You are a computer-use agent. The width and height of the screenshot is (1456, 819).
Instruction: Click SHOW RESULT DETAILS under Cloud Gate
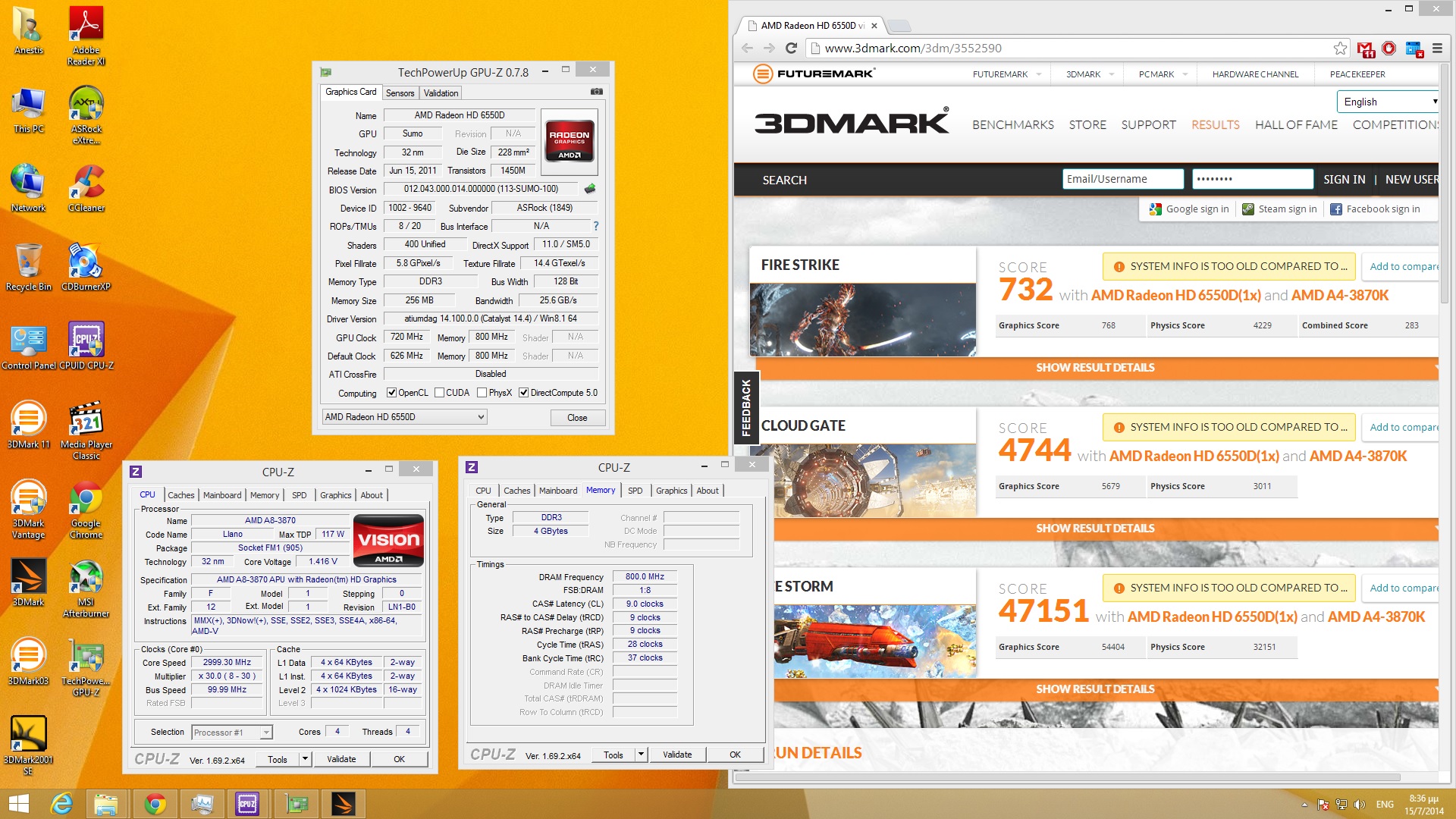pyautogui.click(x=1095, y=528)
